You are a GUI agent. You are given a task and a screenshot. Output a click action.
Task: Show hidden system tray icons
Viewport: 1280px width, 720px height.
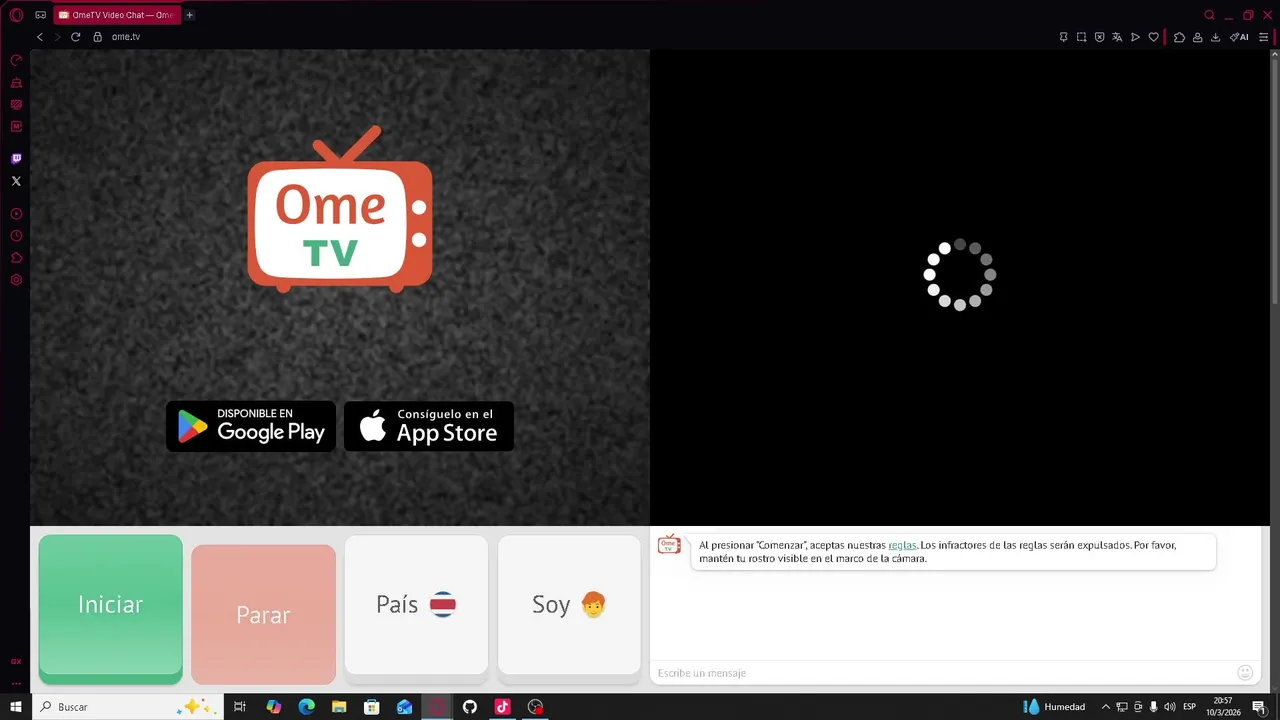1105,707
